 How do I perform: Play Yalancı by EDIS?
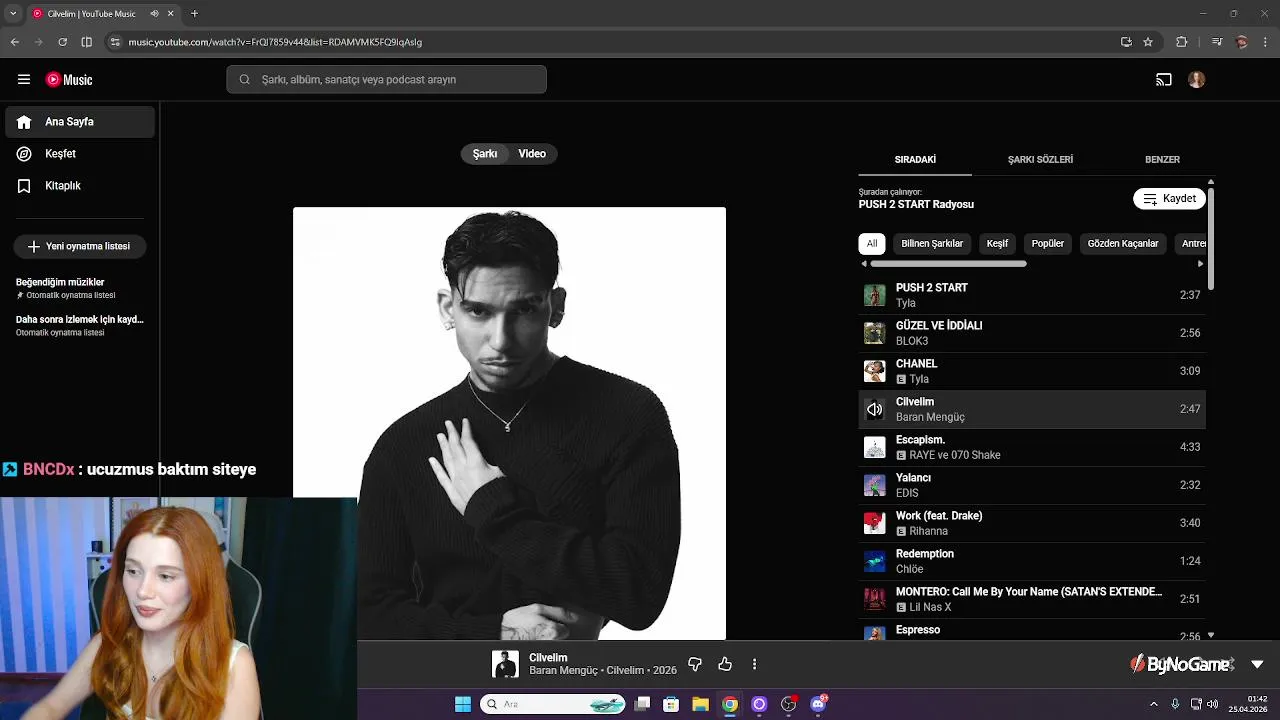[1032, 485]
